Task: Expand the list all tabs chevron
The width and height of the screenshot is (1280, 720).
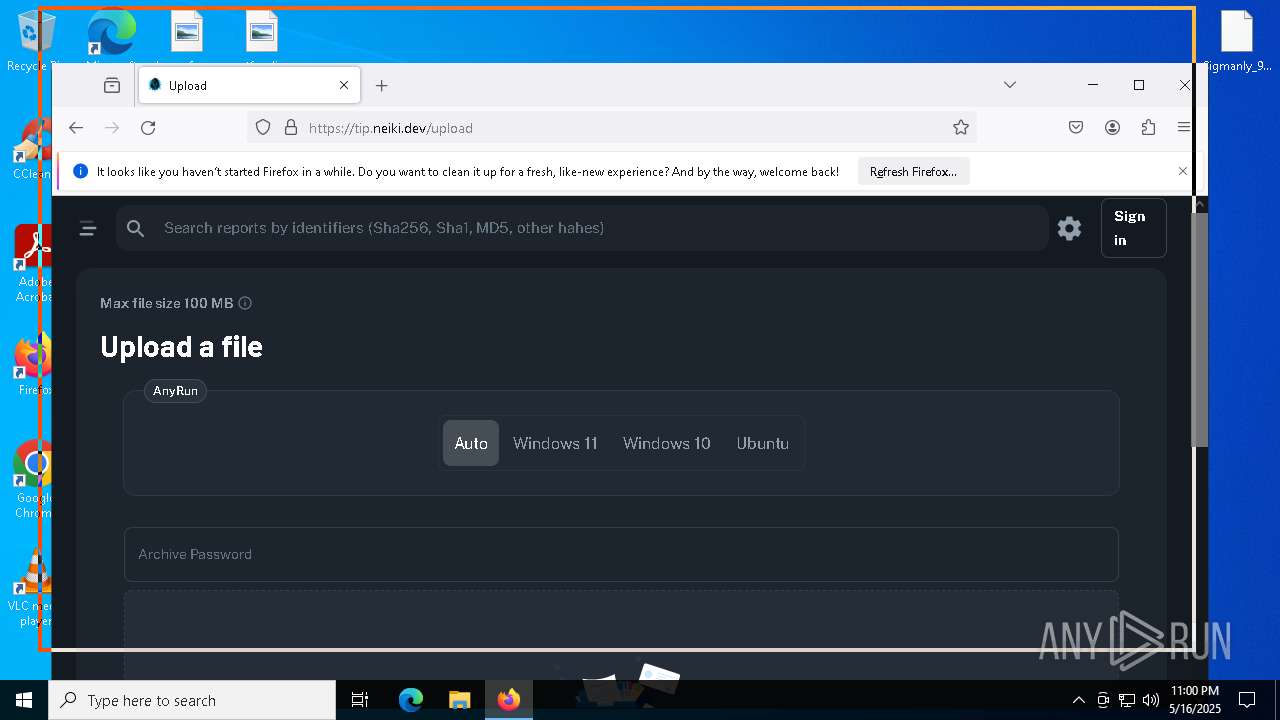Action: click(1010, 85)
